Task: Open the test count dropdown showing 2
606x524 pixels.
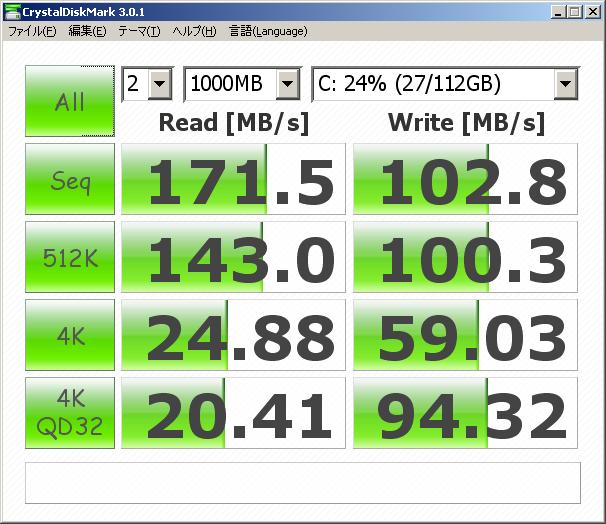Action: pyautogui.click(x=147, y=84)
